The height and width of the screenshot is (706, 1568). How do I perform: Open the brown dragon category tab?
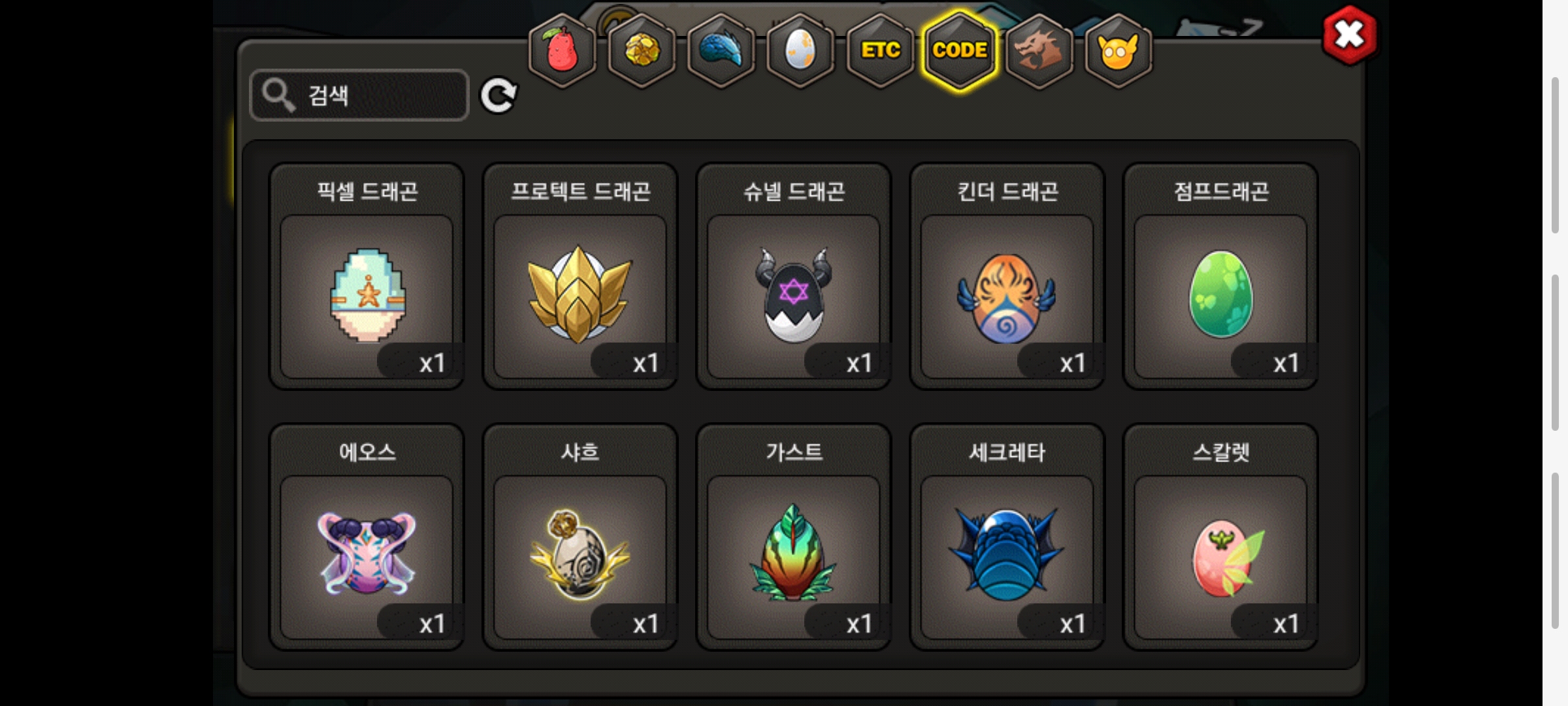[1039, 50]
